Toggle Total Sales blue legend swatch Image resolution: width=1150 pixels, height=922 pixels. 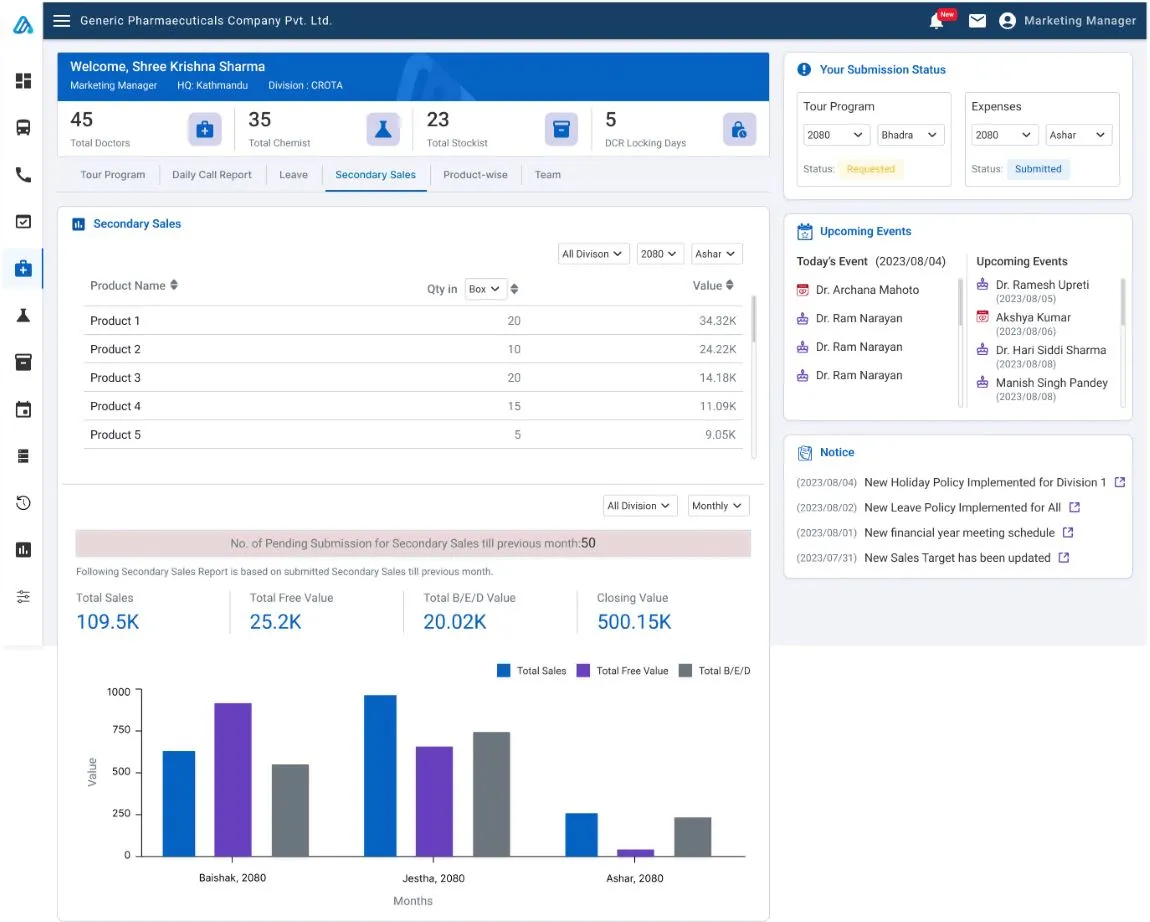503,671
